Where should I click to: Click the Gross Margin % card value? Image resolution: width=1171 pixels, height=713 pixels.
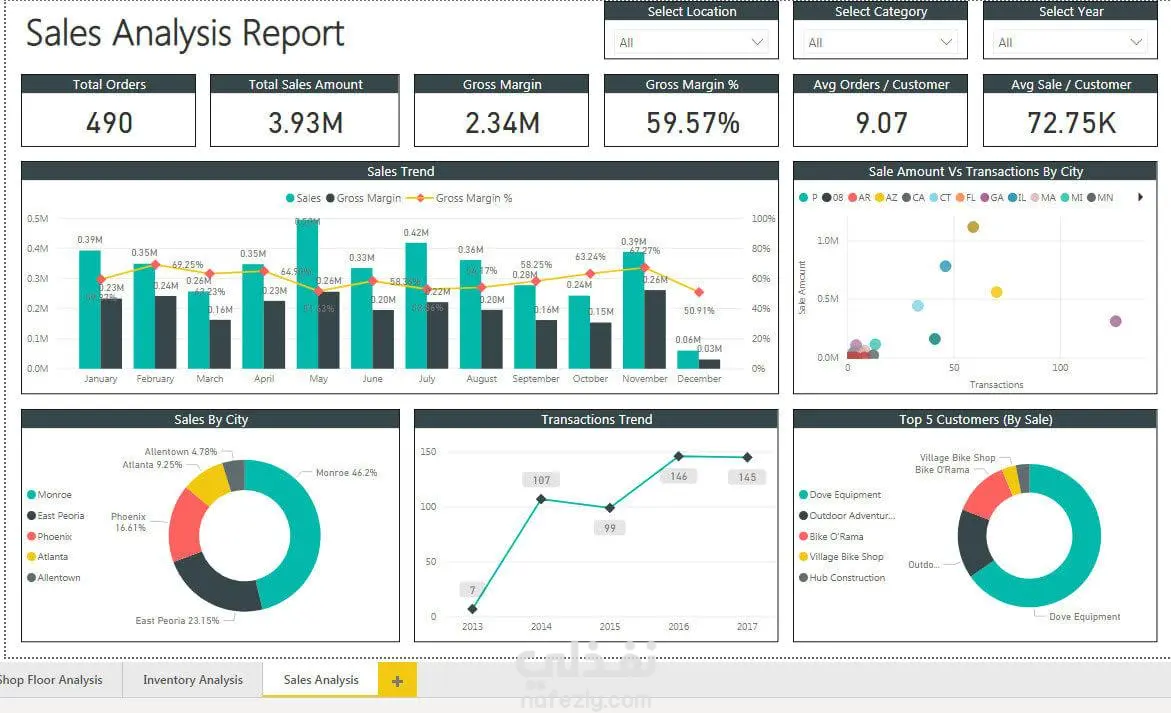(692, 123)
